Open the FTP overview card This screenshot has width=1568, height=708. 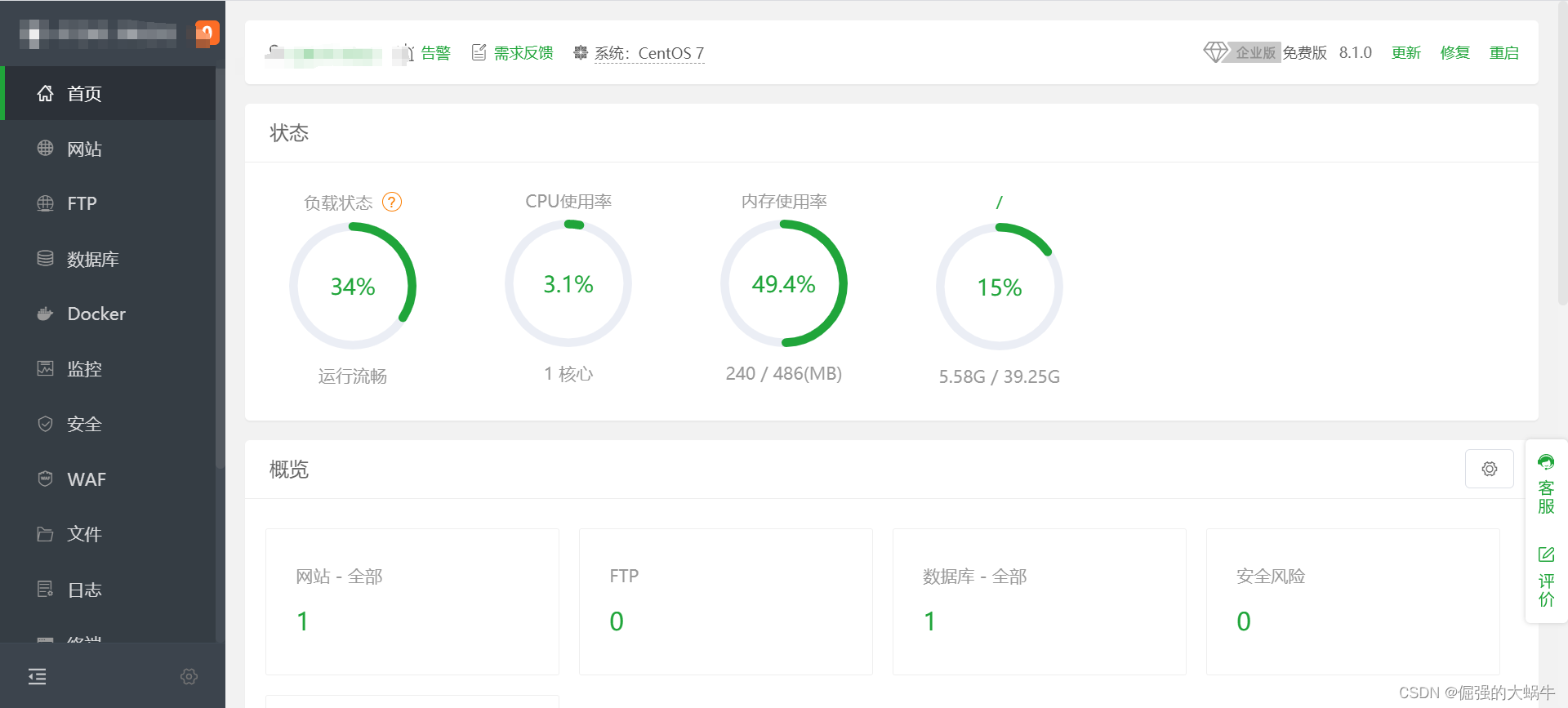(x=726, y=601)
